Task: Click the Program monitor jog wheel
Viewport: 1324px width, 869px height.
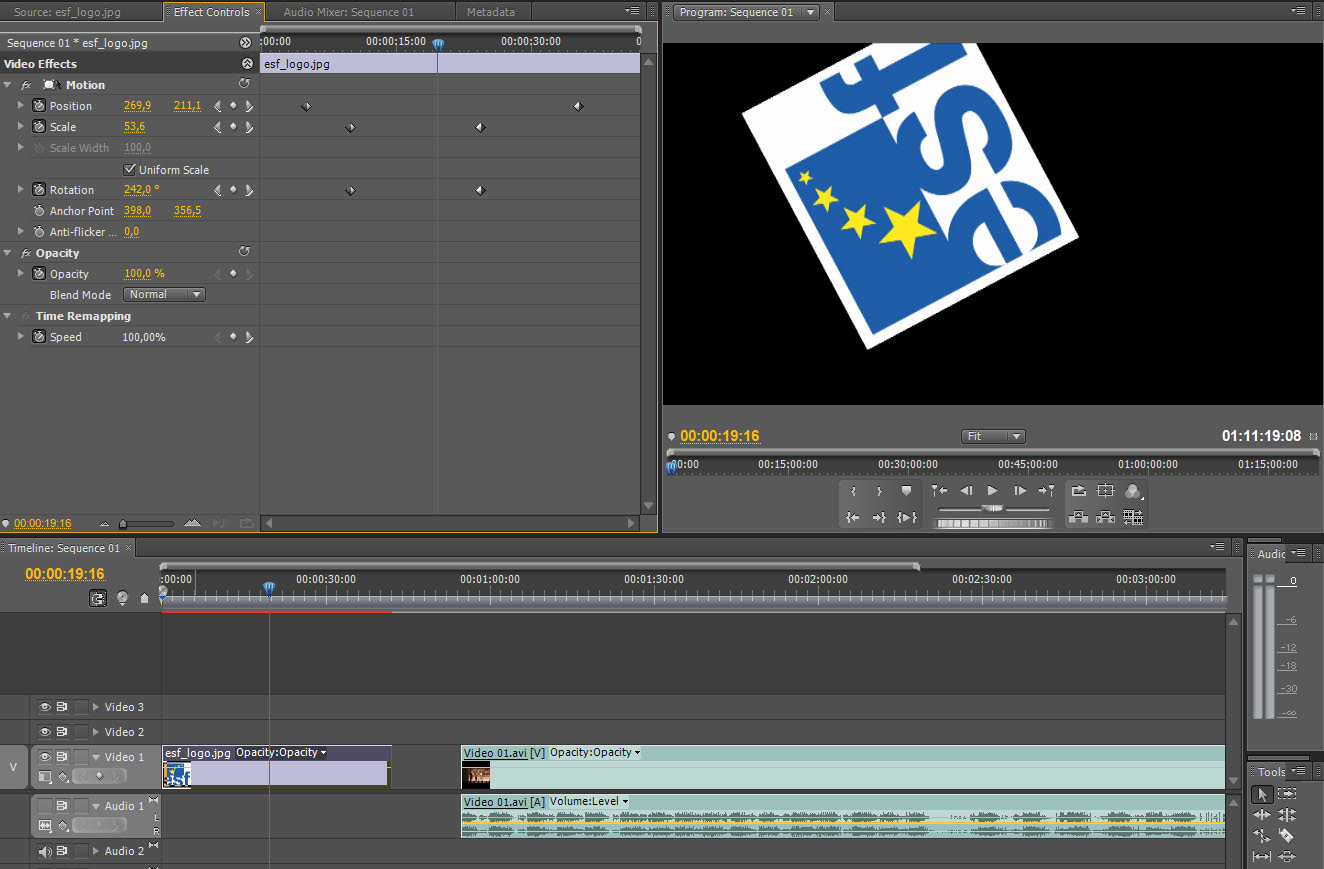Action: click(992, 523)
